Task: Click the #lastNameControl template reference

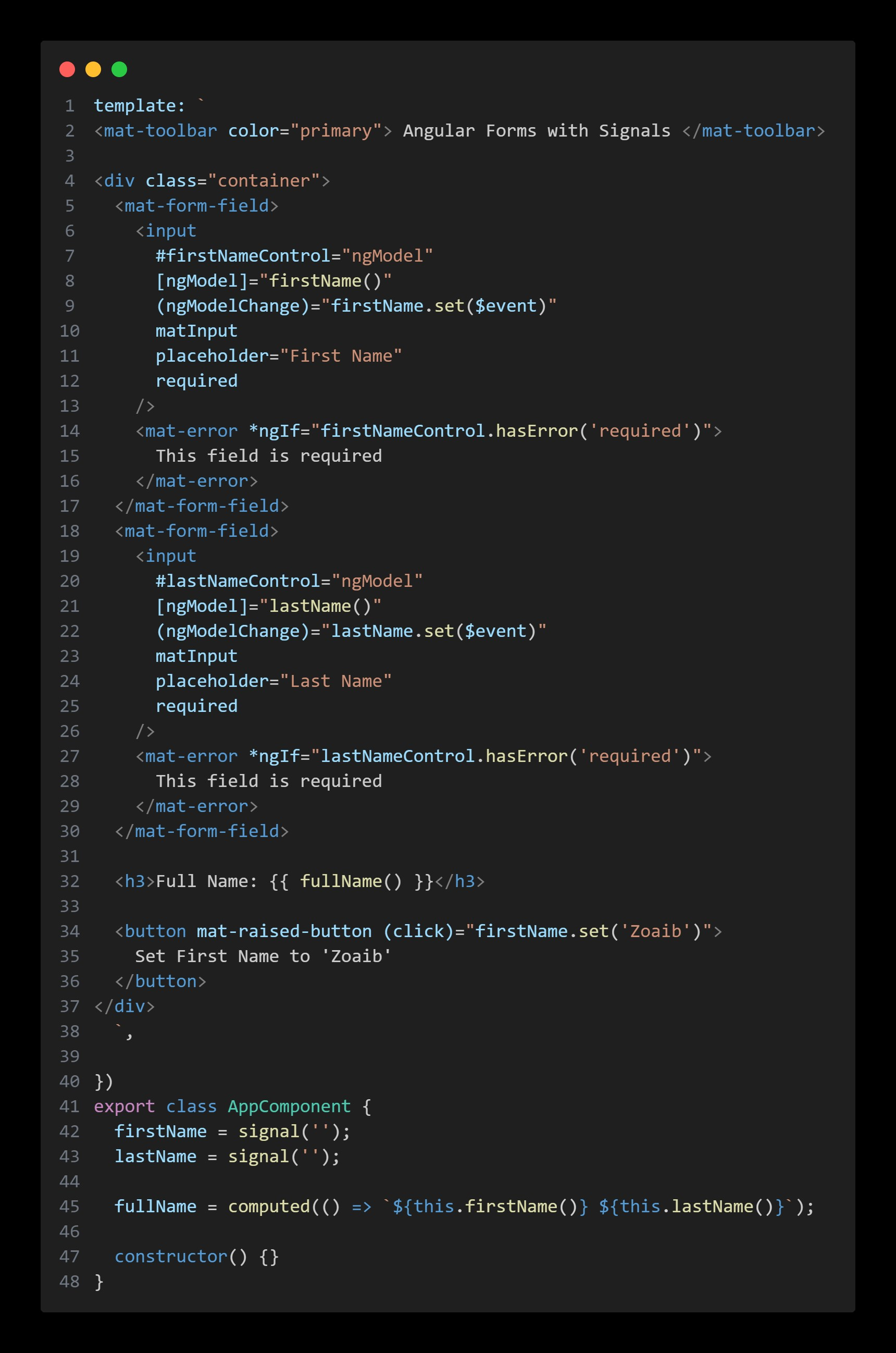Action: click(238, 581)
